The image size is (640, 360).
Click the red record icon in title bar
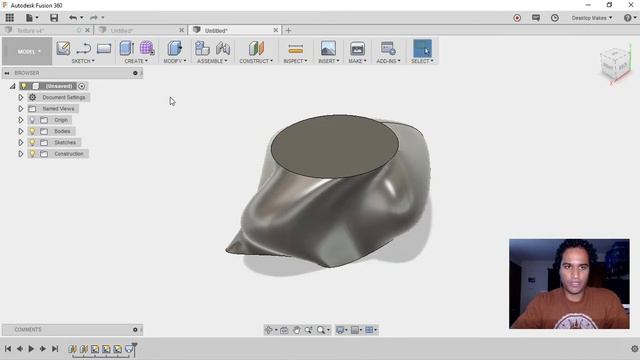[x=517, y=18]
